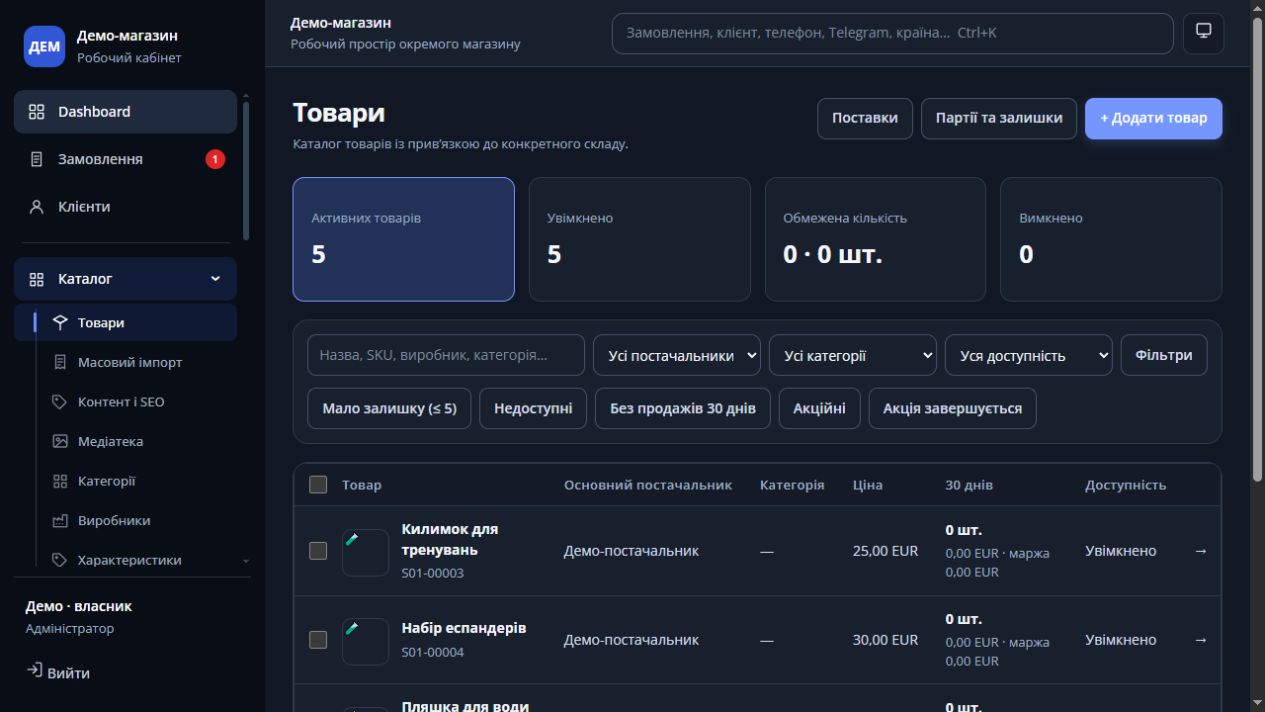Click the Замовлення document icon
1265x712 pixels.
click(37, 159)
